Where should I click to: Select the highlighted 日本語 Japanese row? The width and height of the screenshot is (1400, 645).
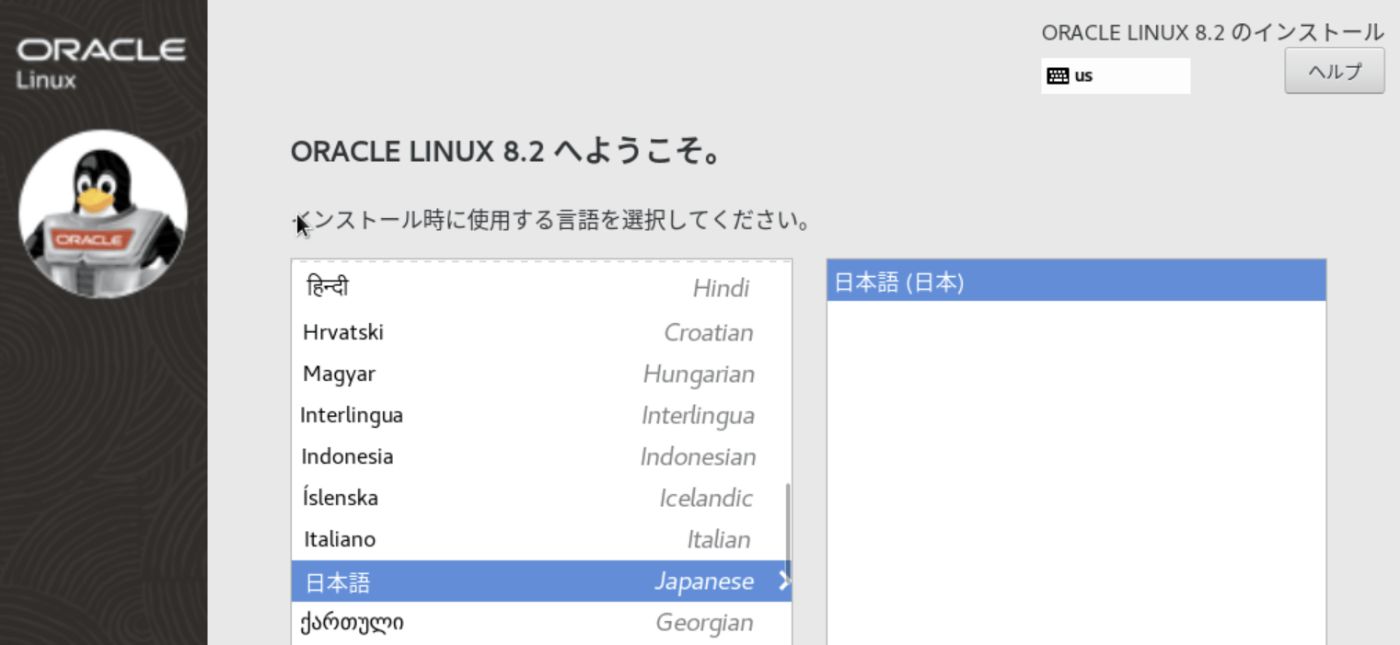point(540,581)
